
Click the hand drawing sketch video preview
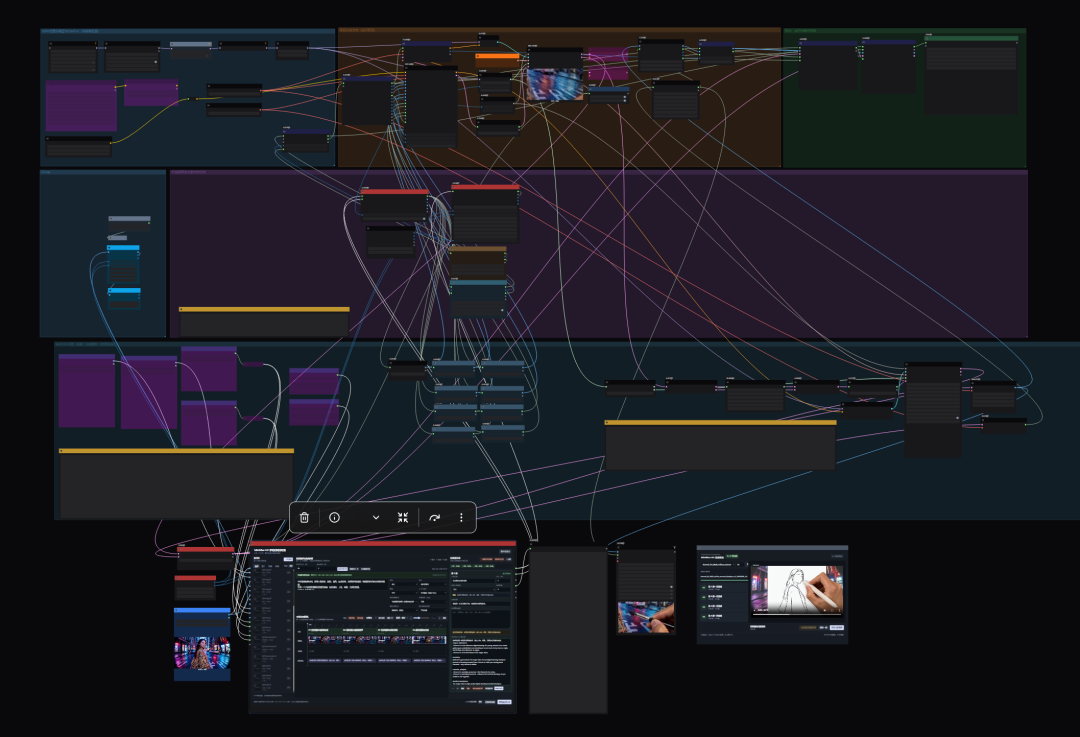797,588
